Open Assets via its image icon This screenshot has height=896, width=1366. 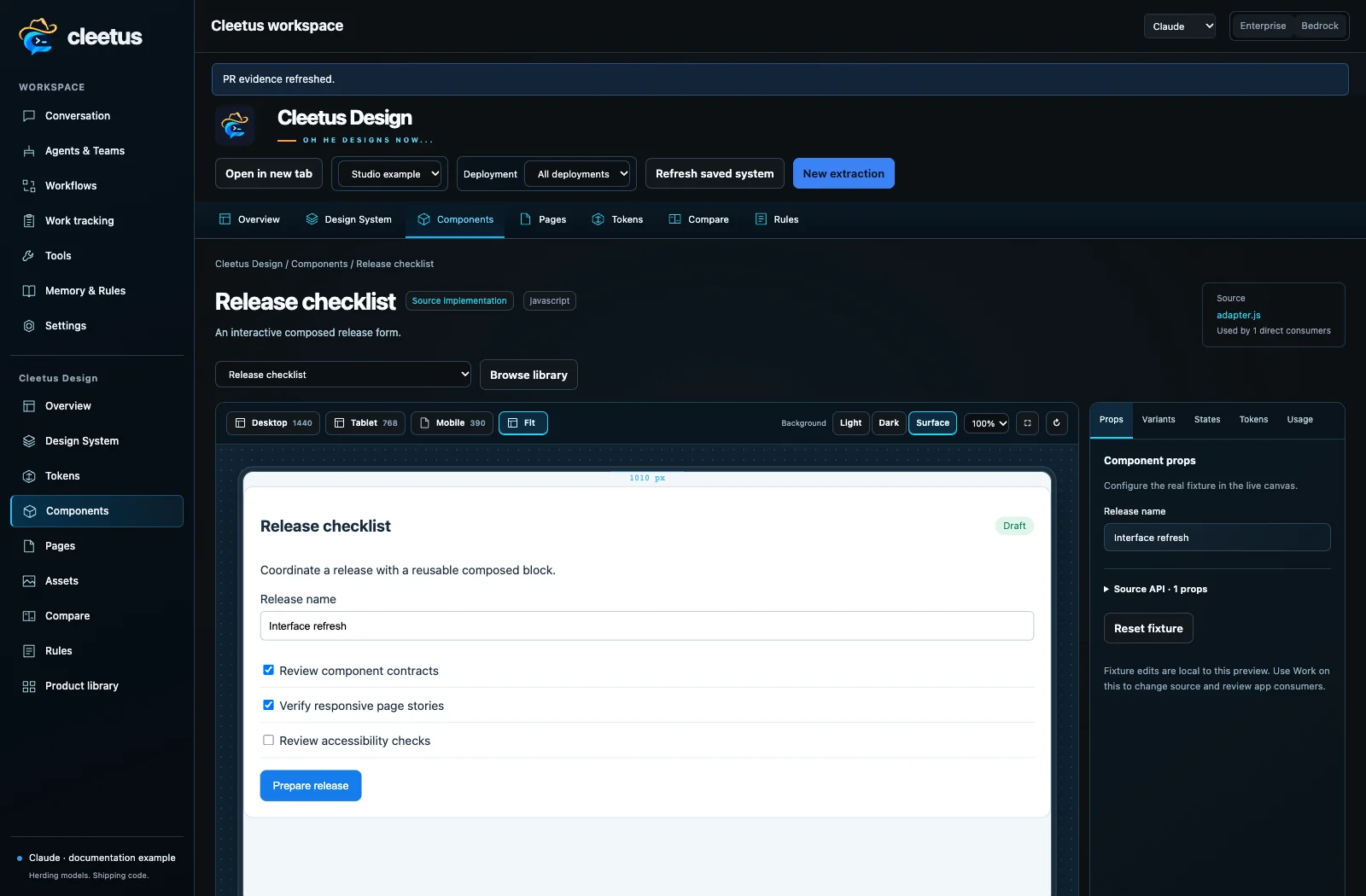click(29, 581)
